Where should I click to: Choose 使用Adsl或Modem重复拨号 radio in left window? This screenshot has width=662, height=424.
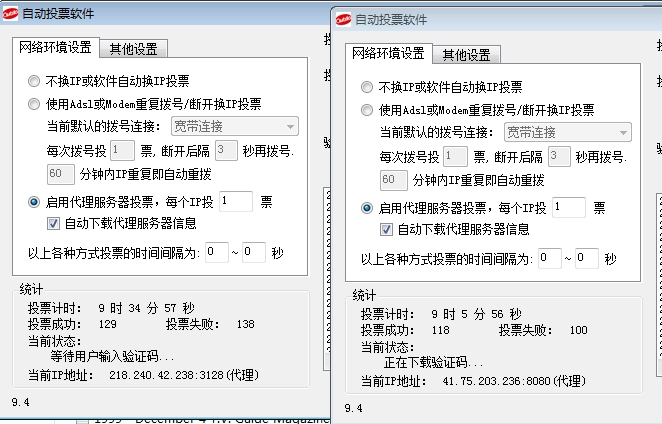pos(34,104)
